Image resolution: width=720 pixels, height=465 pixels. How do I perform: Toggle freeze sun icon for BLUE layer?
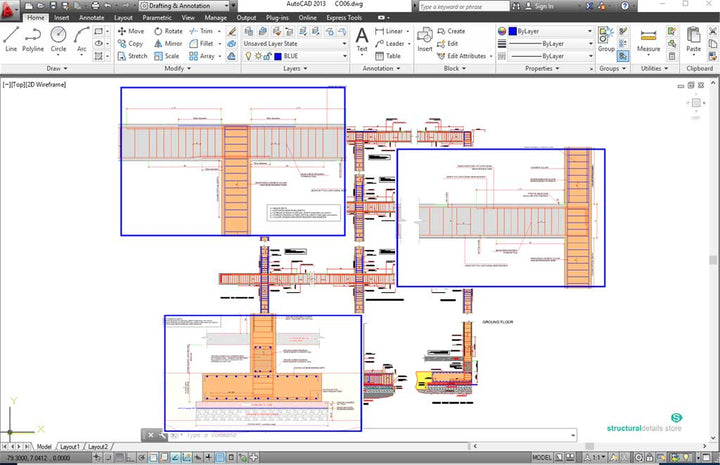click(x=258, y=56)
